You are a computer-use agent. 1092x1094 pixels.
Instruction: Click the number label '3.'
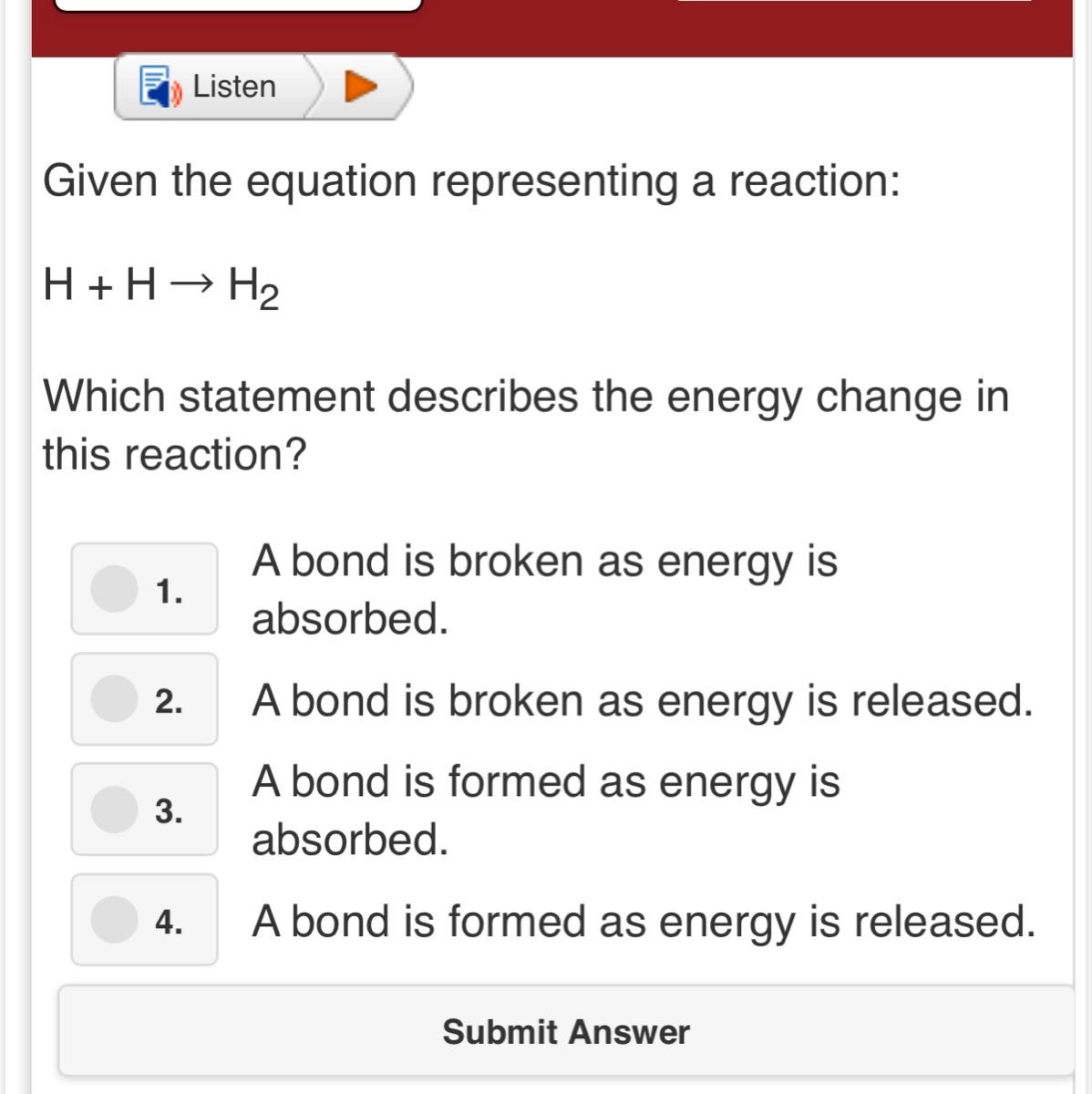pos(169,810)
